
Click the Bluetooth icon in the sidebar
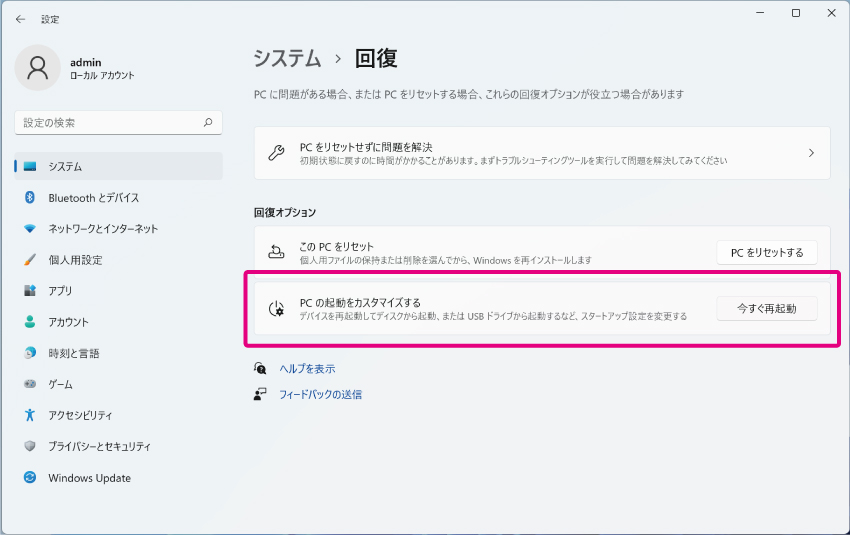[30, 197]
